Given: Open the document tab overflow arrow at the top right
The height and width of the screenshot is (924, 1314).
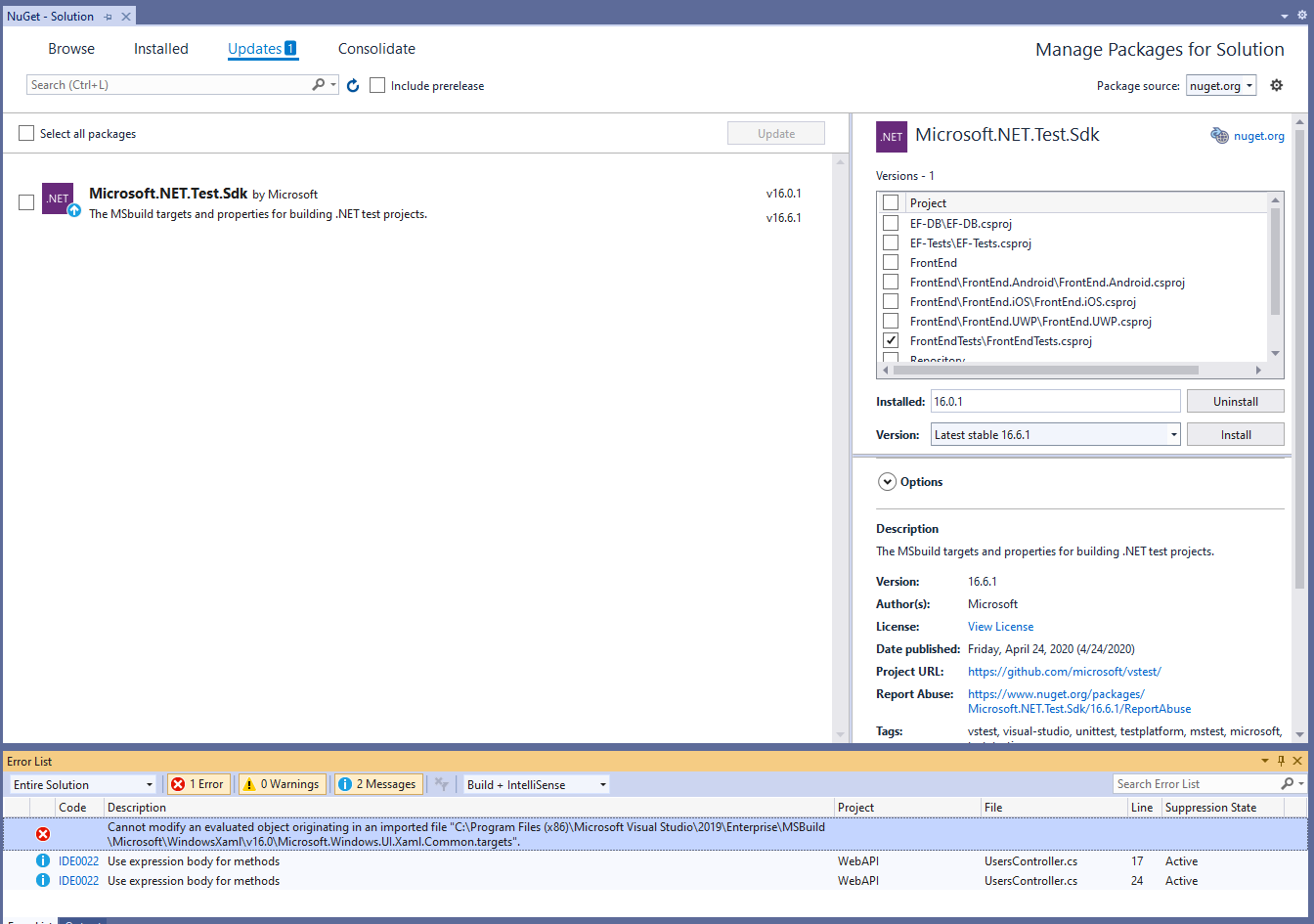Looking at the screenshot, I should tap(1286, 16).
